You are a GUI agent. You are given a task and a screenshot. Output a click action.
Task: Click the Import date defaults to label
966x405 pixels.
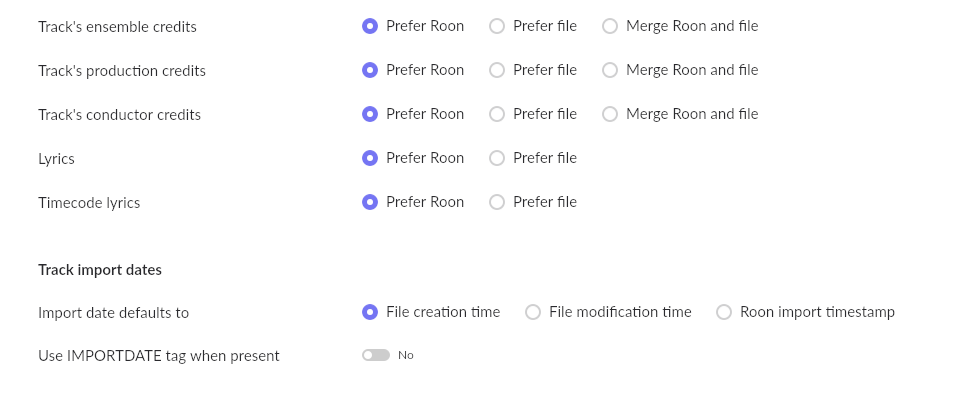pyautogui.click(x=113, y=313)
